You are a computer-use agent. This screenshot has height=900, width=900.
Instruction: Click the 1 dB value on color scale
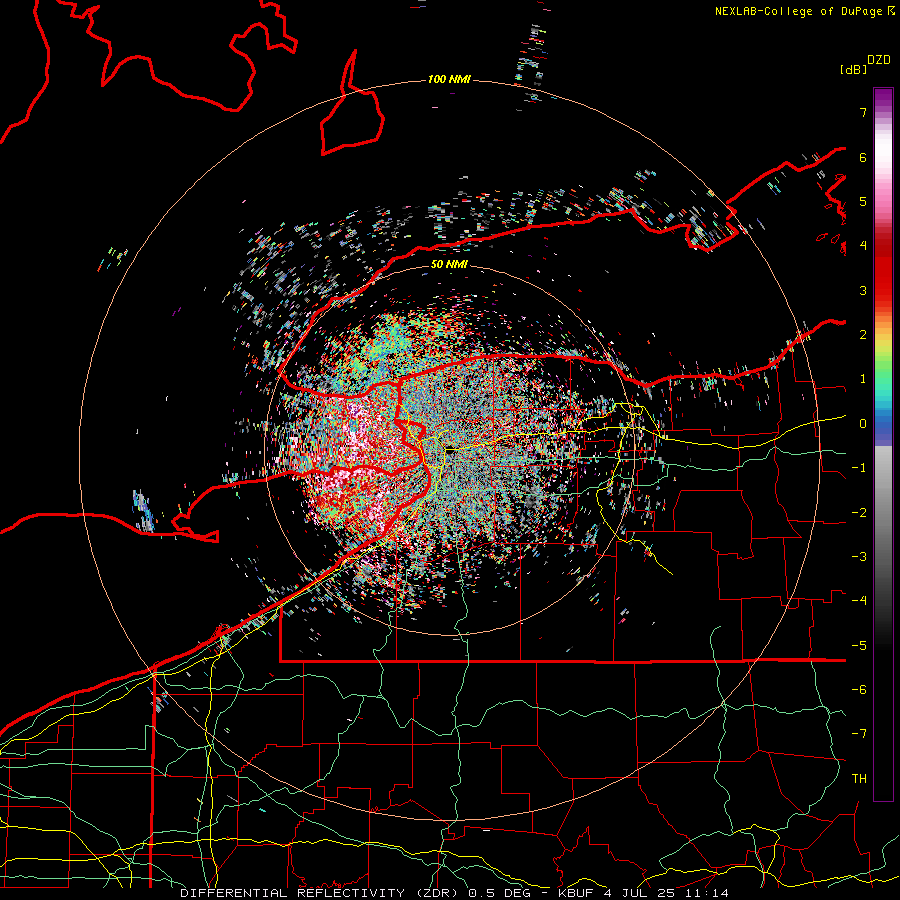point(863,379)
